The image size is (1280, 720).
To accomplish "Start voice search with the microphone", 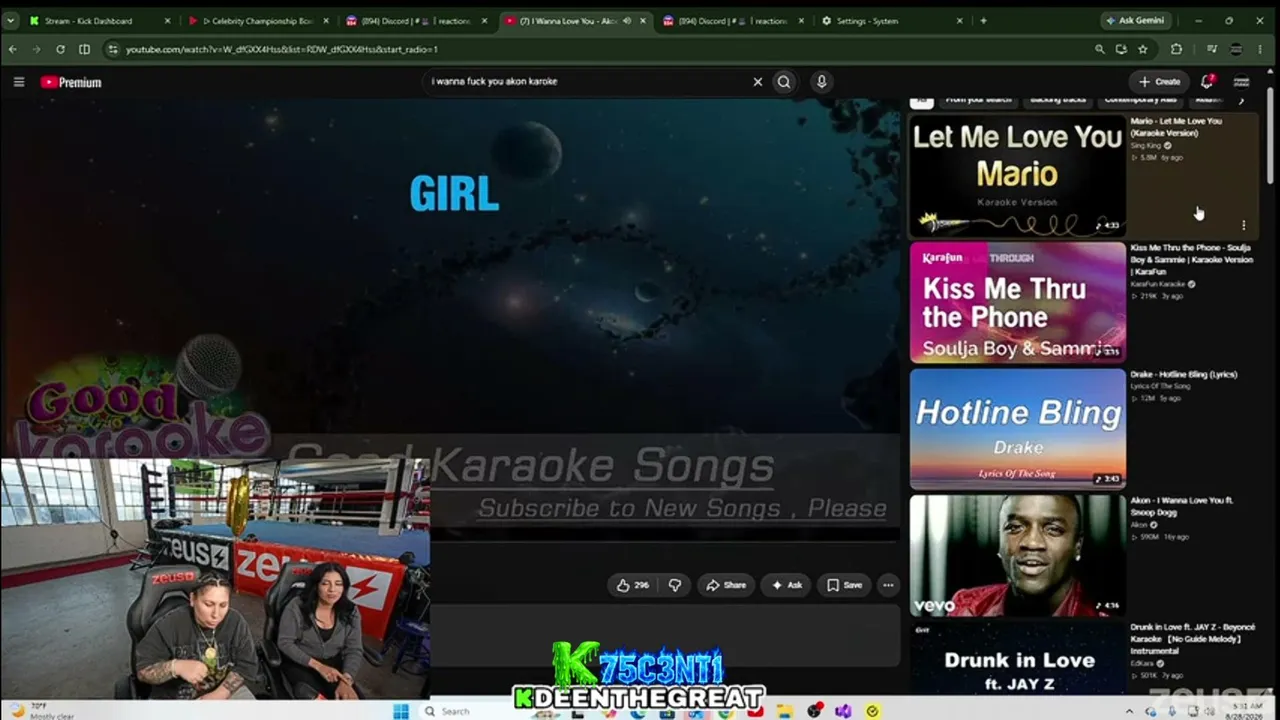I will pyautogui.click(x=821, y=82).
